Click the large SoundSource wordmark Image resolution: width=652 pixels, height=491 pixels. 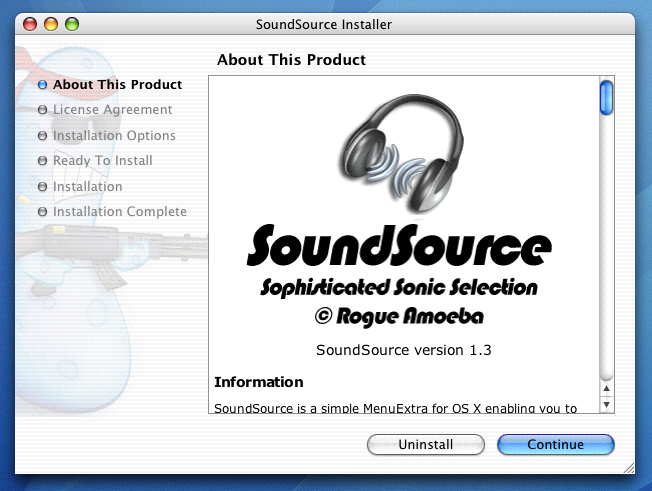(x=399, y=246)
